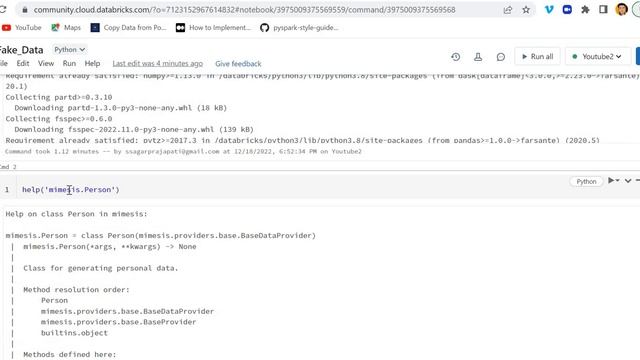Click the builtins.object output line
The height and width of the screenshot is (360, 640).
tap(74, 333)
